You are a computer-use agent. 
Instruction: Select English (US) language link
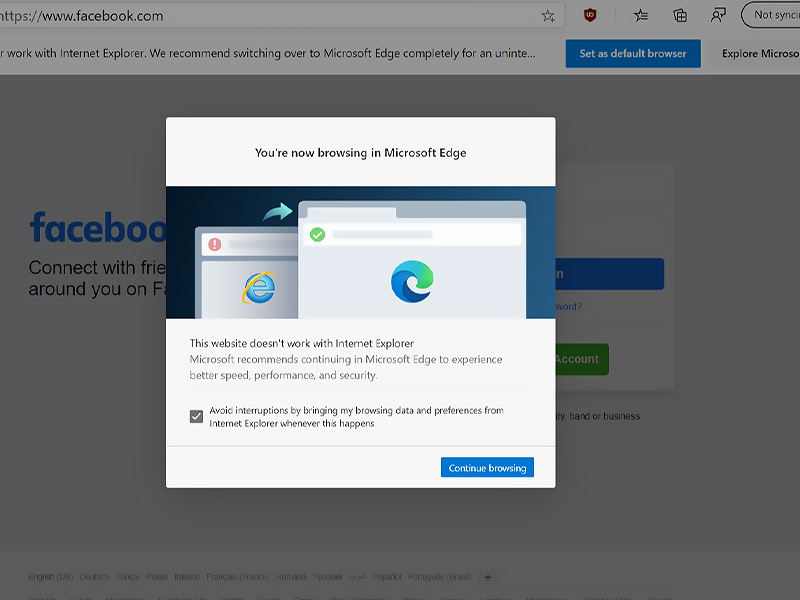pos(51,577)
